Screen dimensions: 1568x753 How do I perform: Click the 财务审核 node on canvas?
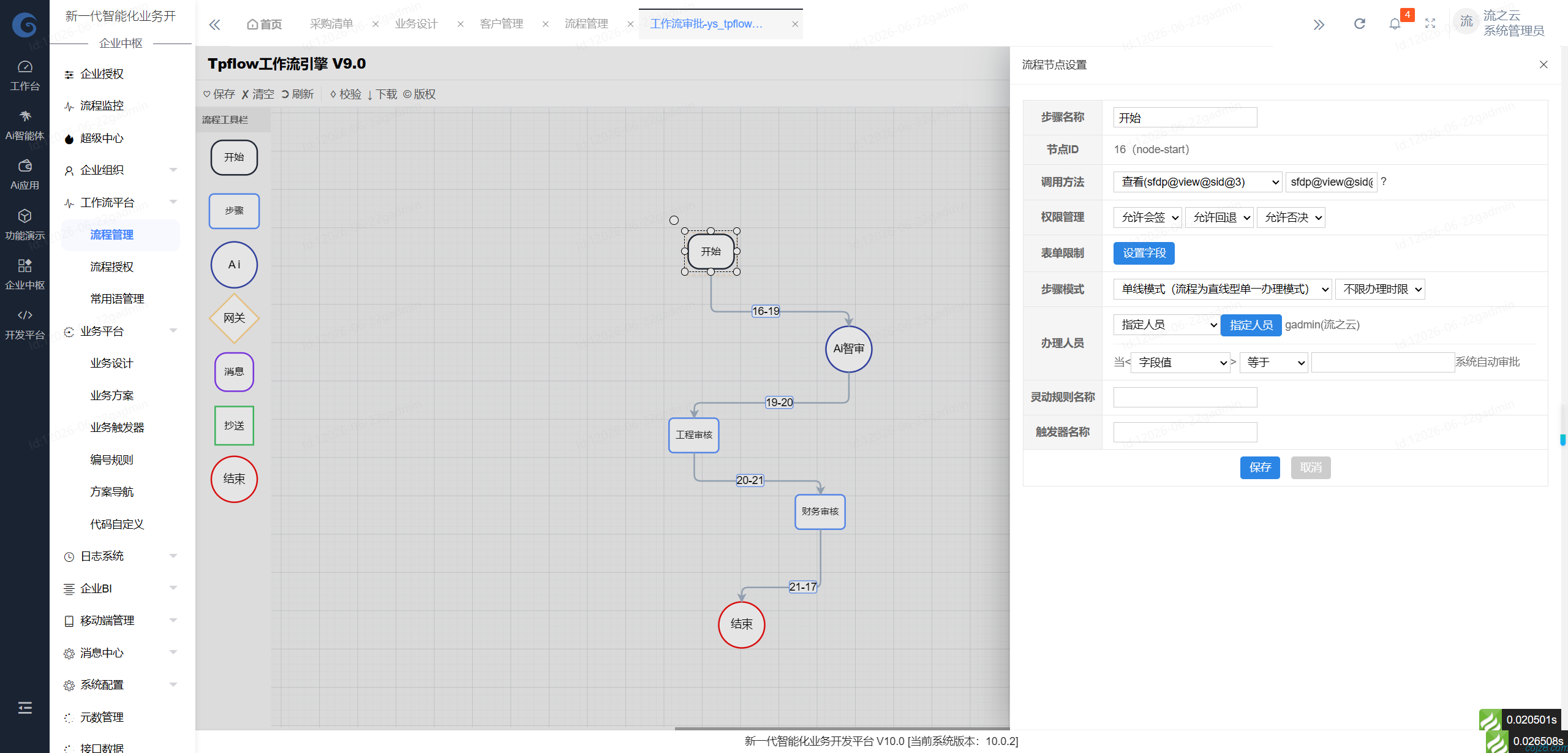[820, 512]
